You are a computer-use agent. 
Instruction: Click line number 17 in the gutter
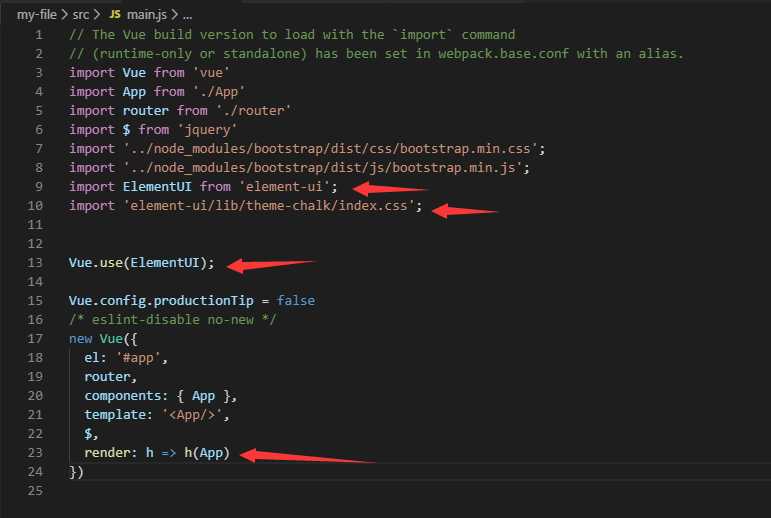35,338
